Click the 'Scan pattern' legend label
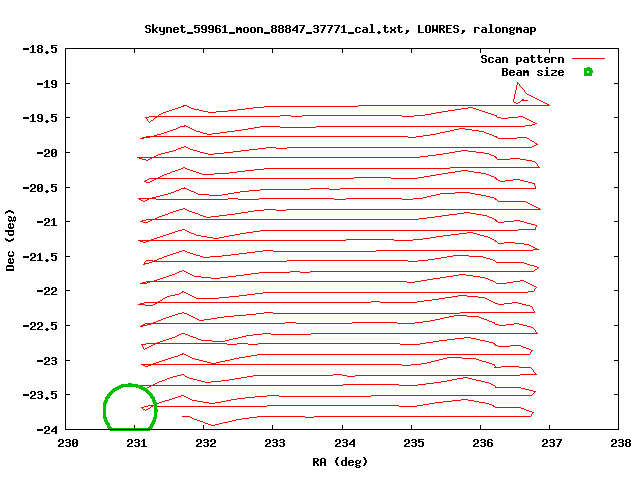This screenshot has width=640, height=480. tap(522, 59)
